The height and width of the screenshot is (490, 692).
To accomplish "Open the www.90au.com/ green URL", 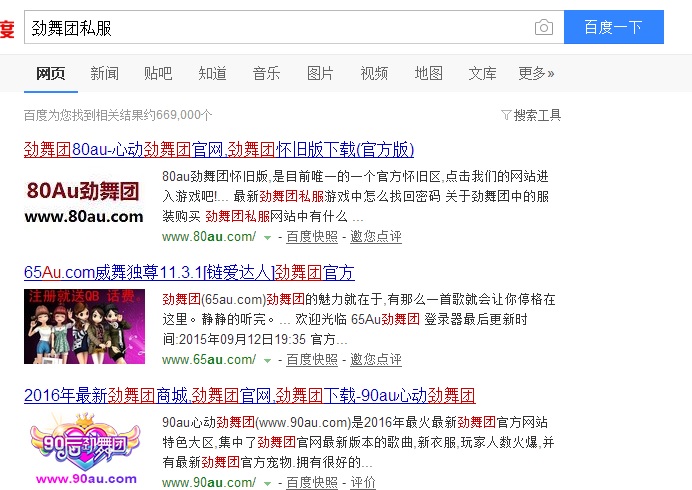I will click(x=209, y=482).
